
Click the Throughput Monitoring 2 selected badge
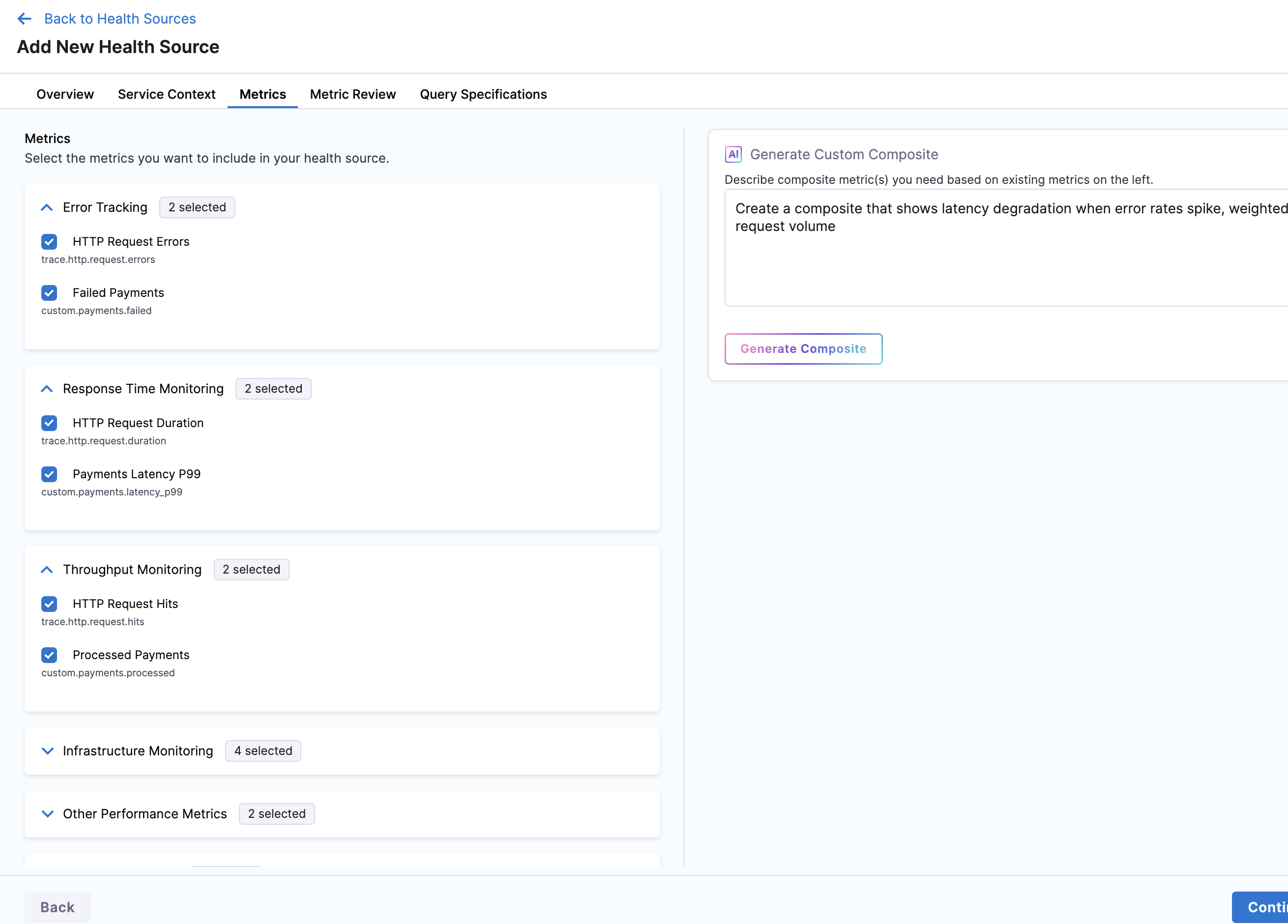tap(251, 569)
